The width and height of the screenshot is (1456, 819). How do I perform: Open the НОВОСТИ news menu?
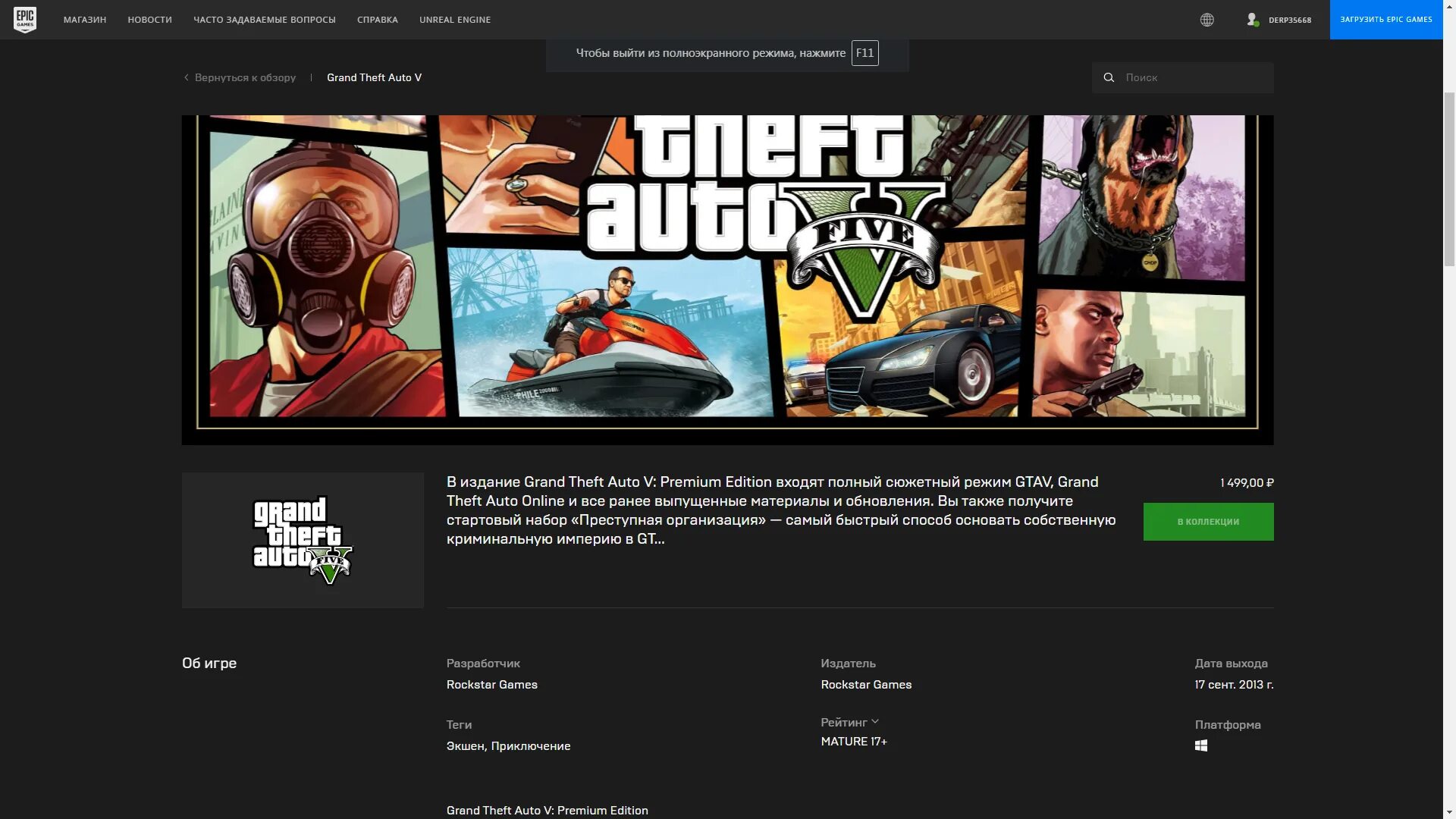[x=149, y=20]
